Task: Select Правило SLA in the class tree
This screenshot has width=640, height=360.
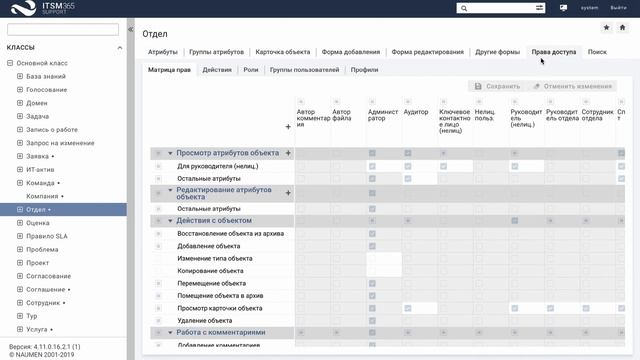Action: tap(47, 236)
